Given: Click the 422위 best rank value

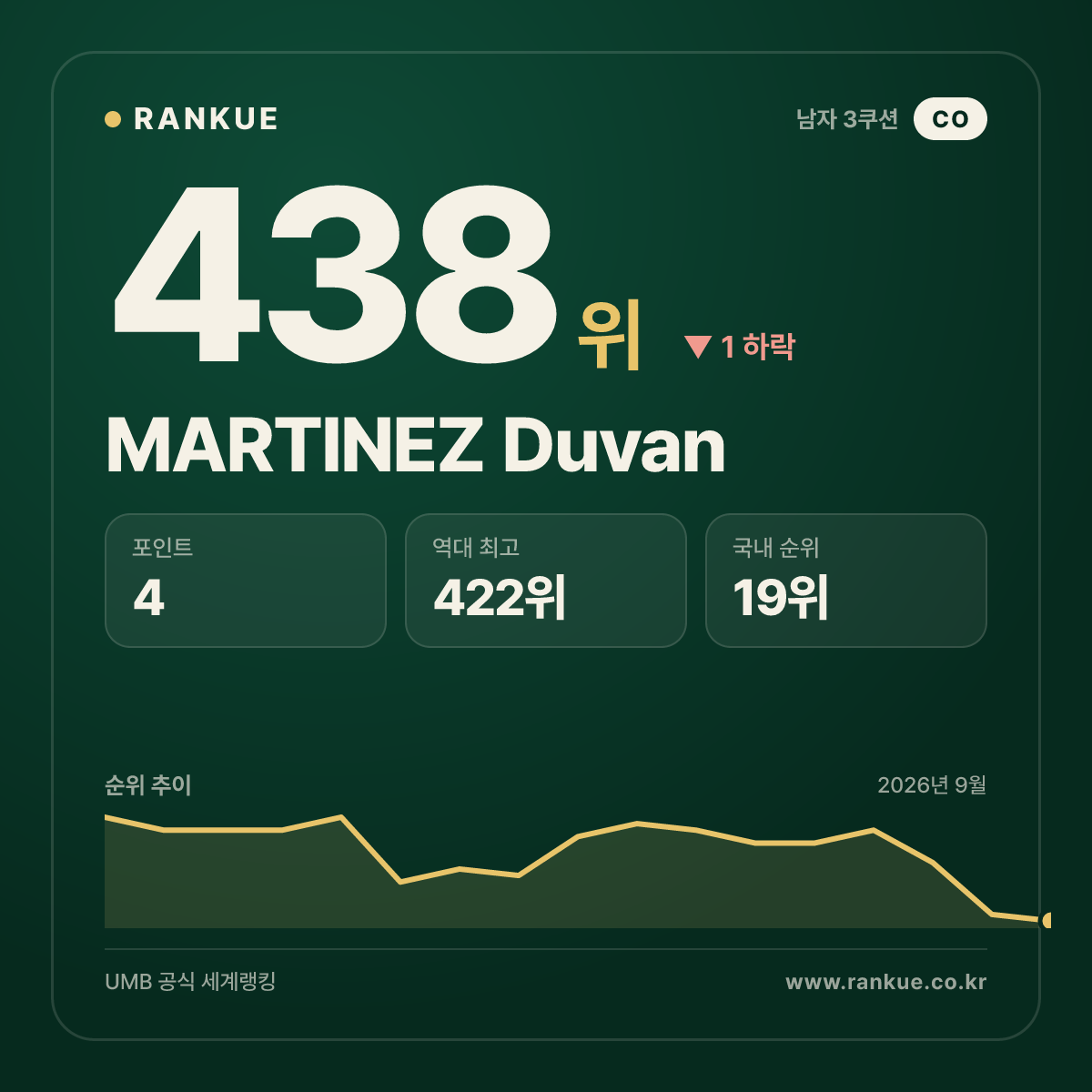Looking at the screenshot, I should pyautogui.click(x=500, y=598).
